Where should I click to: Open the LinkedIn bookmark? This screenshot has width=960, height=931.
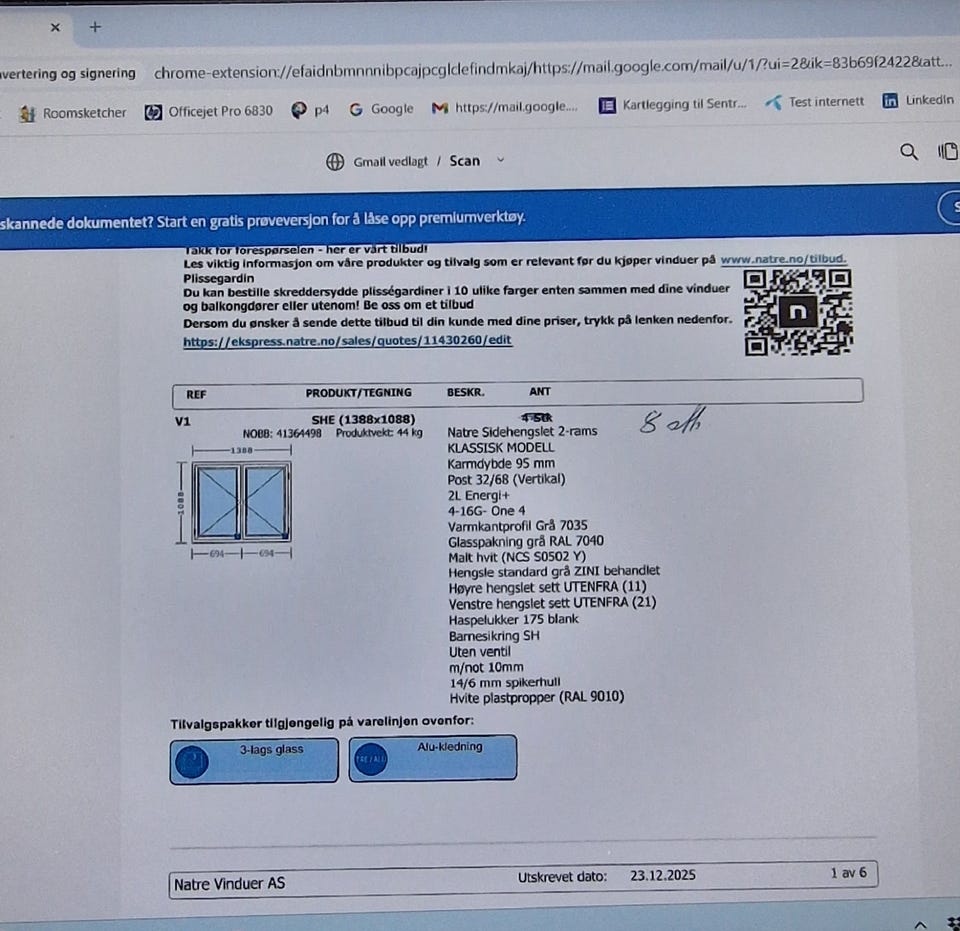918,100
